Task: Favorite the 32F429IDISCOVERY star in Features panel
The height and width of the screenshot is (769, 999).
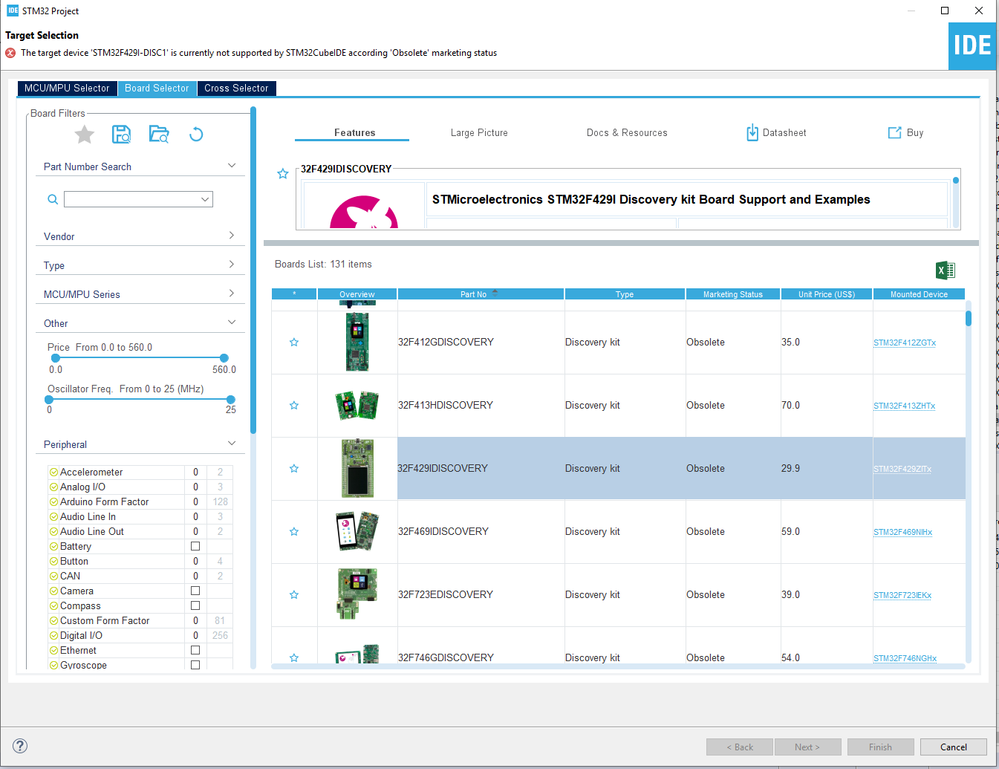Action: coord(283,173)
